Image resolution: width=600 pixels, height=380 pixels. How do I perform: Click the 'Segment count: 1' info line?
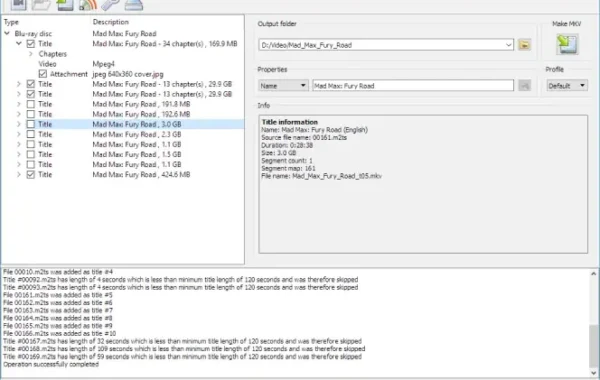tap(287, 160)
